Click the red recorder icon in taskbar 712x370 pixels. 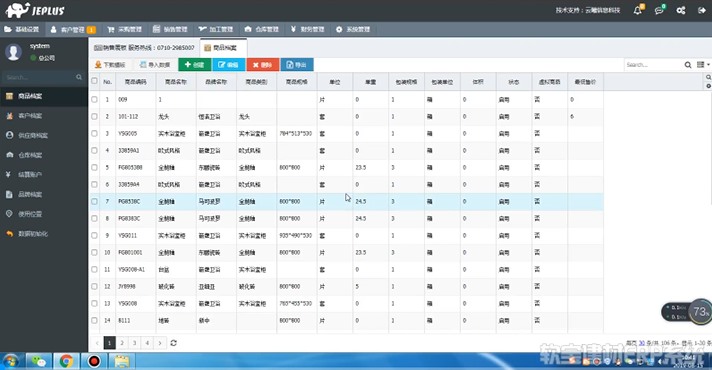coord(94,361)
